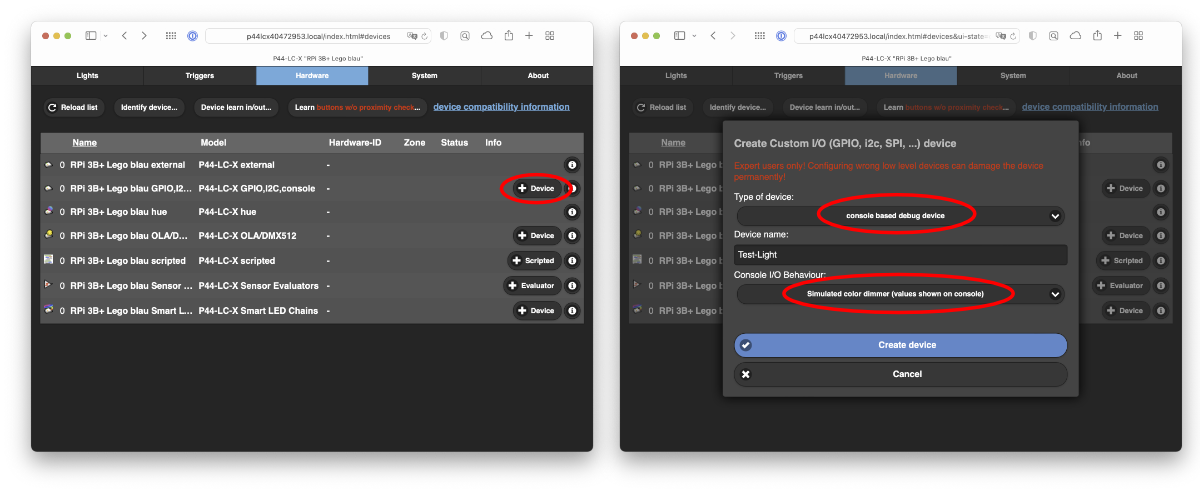Image resolution: width=1200 pixels, height=493 pixels.
Task: Click iCloud tabs icon in right Safari window
Action: (1075, 36)
